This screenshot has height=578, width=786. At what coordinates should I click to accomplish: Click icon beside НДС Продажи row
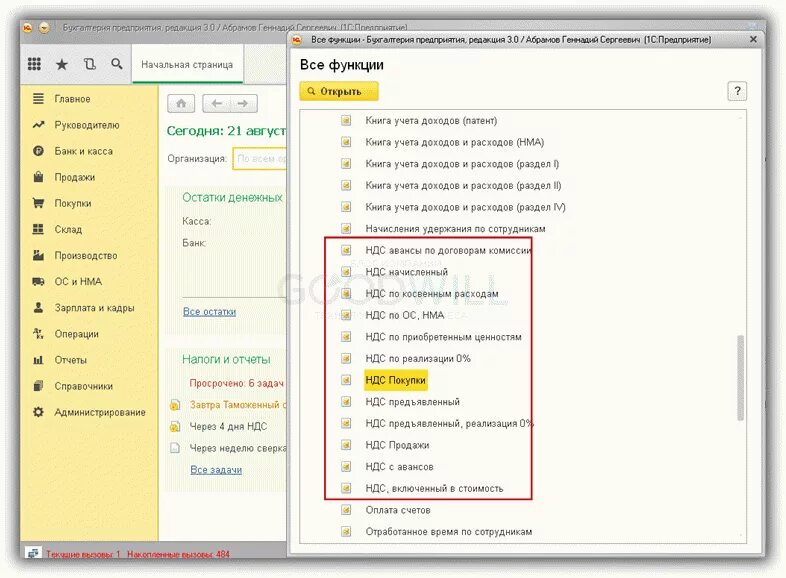(346, 445)
